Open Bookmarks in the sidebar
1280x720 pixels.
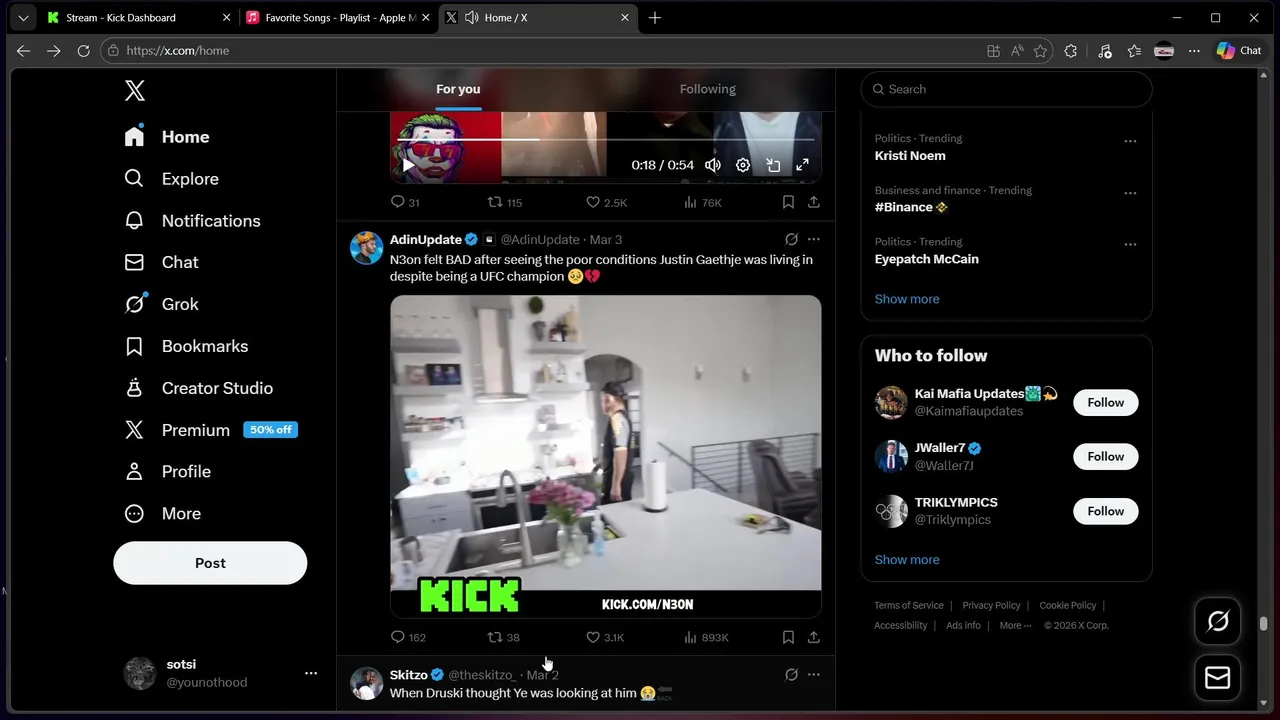pyautogui.click(x=186, y=346)
